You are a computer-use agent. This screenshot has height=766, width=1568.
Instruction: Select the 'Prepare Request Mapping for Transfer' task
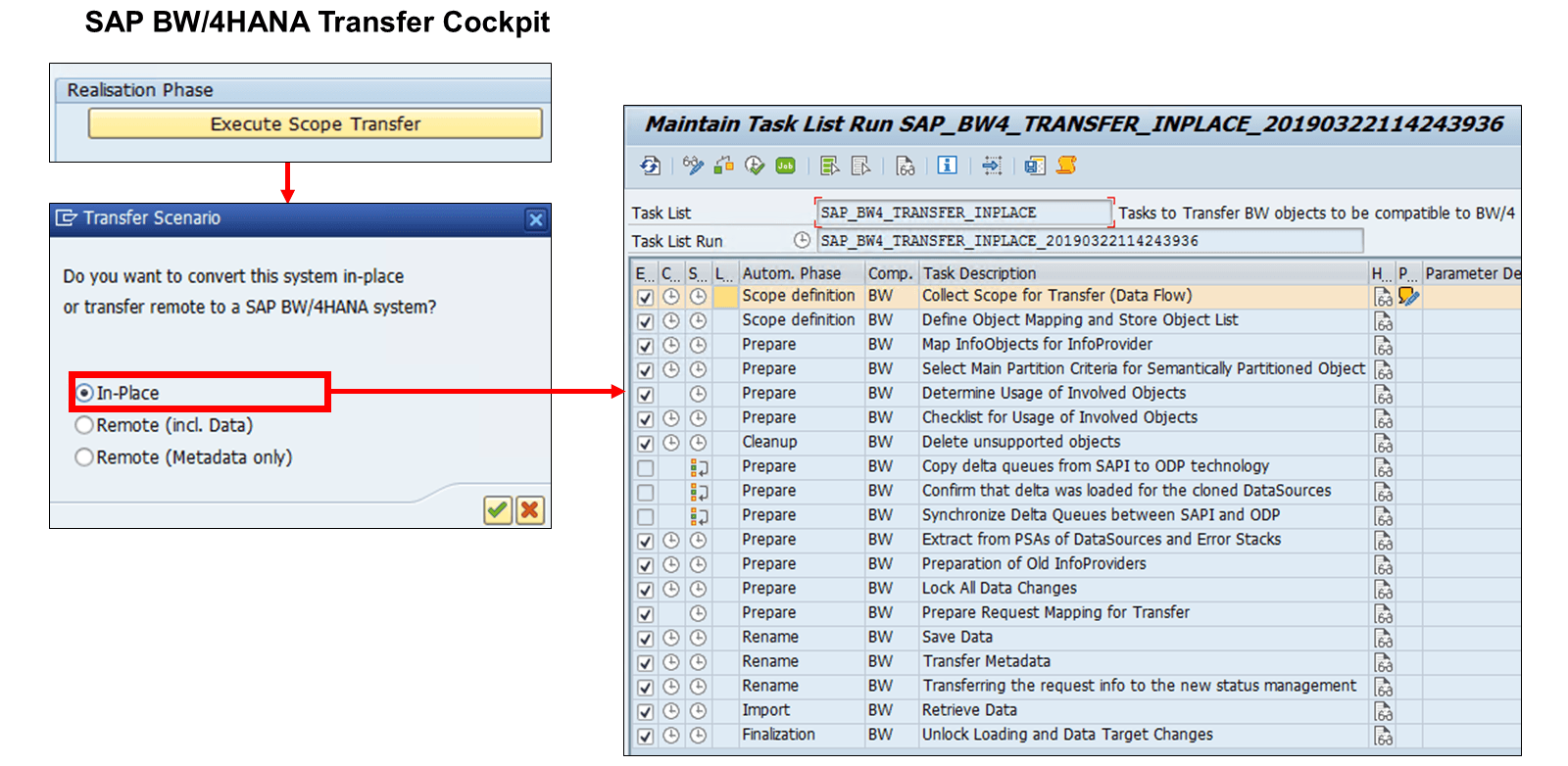[x=1055, y=612]
